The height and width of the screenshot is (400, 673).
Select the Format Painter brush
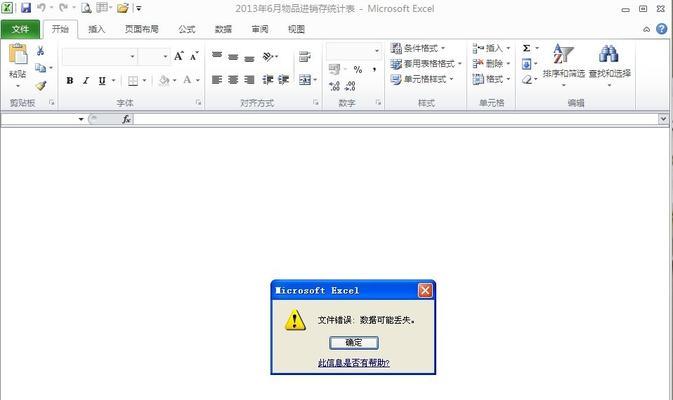click(x=41, y=86)
